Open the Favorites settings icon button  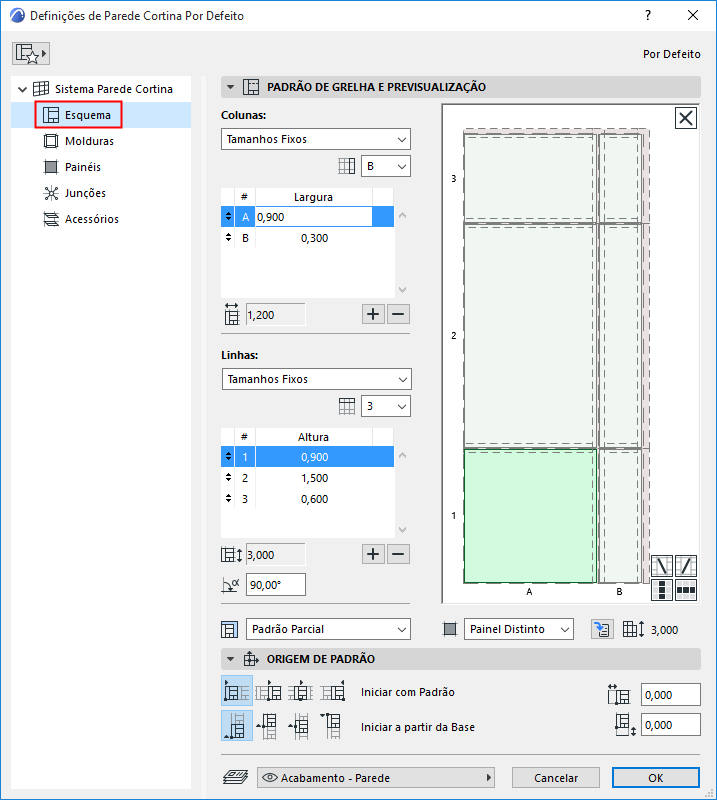coord(31,54)
